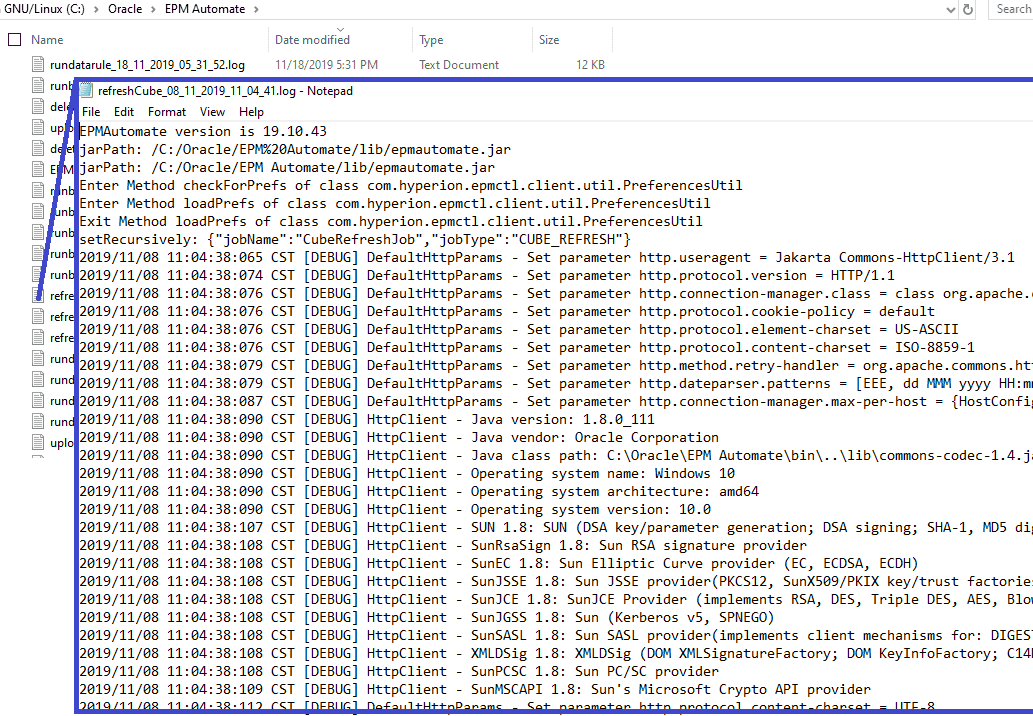Click the bottom-most 'uplo' file icon
Screen dimensions: 1033x716
click(x=39, y=443)
